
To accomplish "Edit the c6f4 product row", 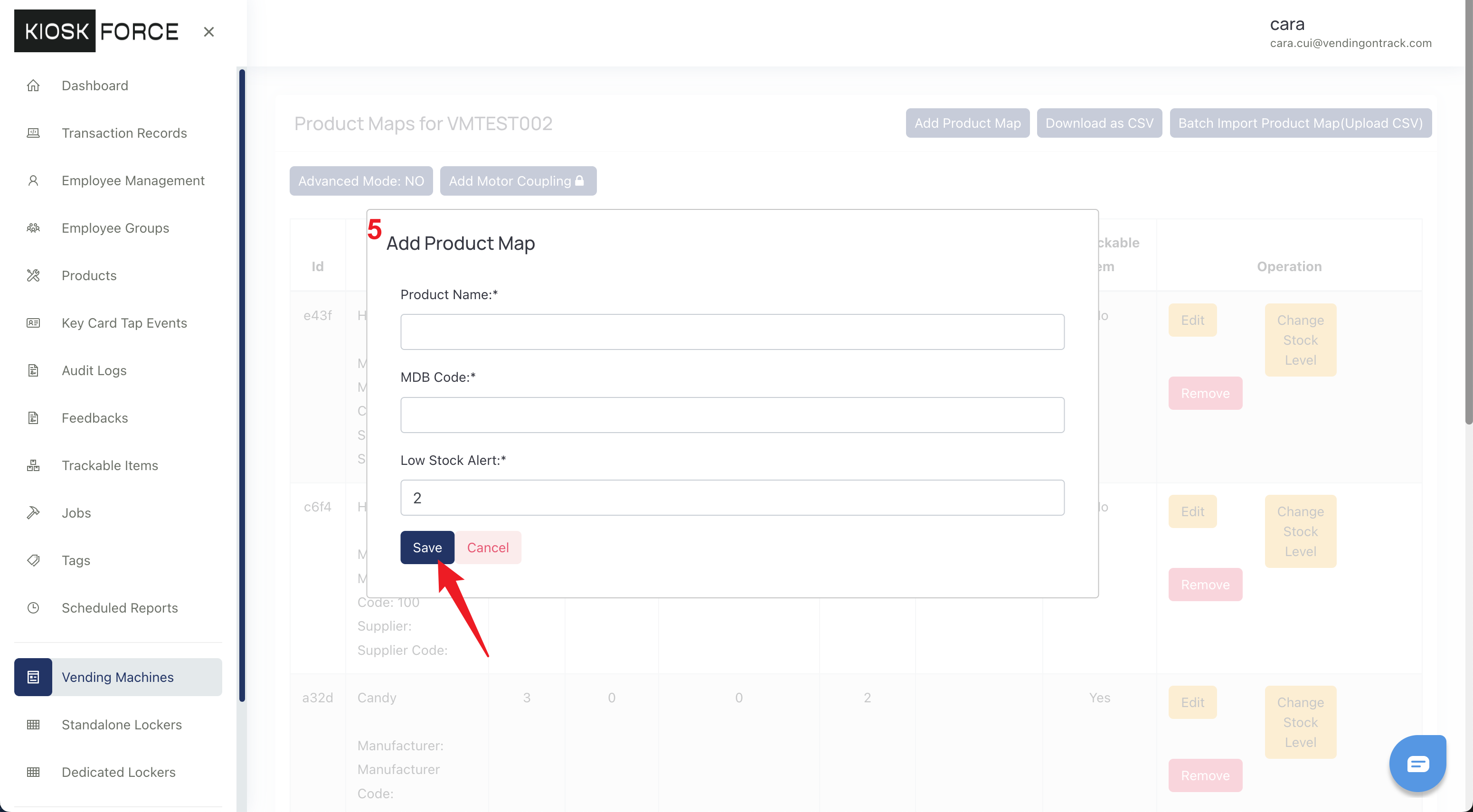I will click(x=1192, y=510).
